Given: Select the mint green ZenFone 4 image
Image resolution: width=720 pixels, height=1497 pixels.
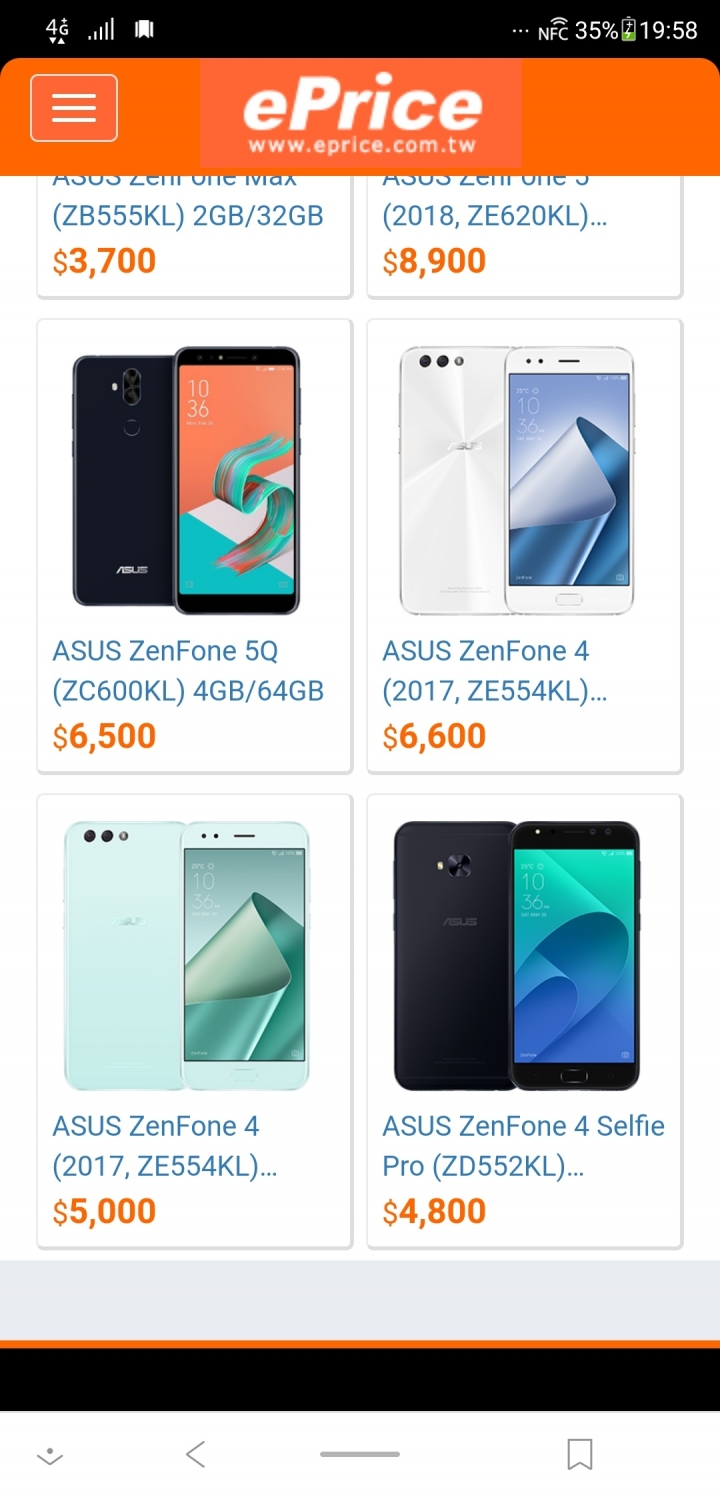Looking at the screenshot, I should coord(186,955).
